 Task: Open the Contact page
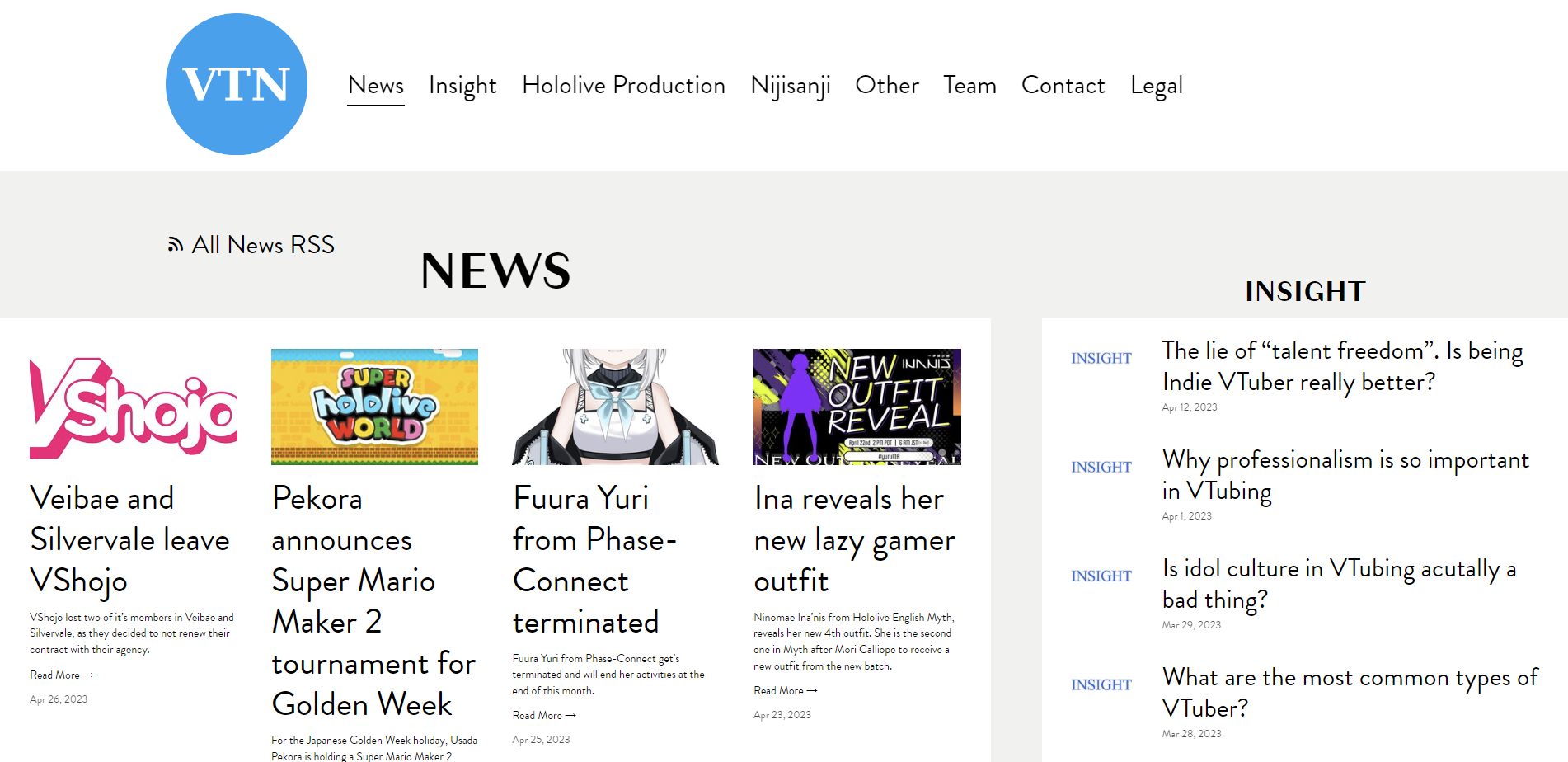pos(1063,85)
